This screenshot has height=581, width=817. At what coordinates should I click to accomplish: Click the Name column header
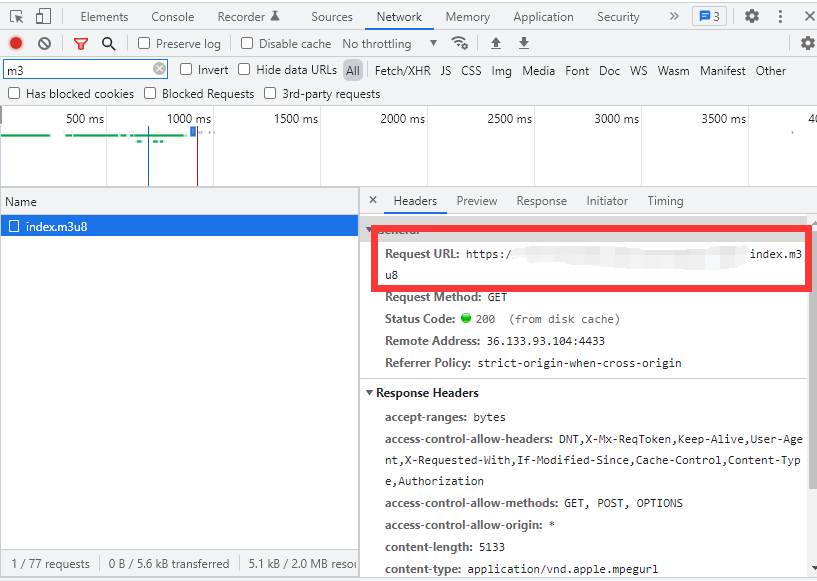179,202
